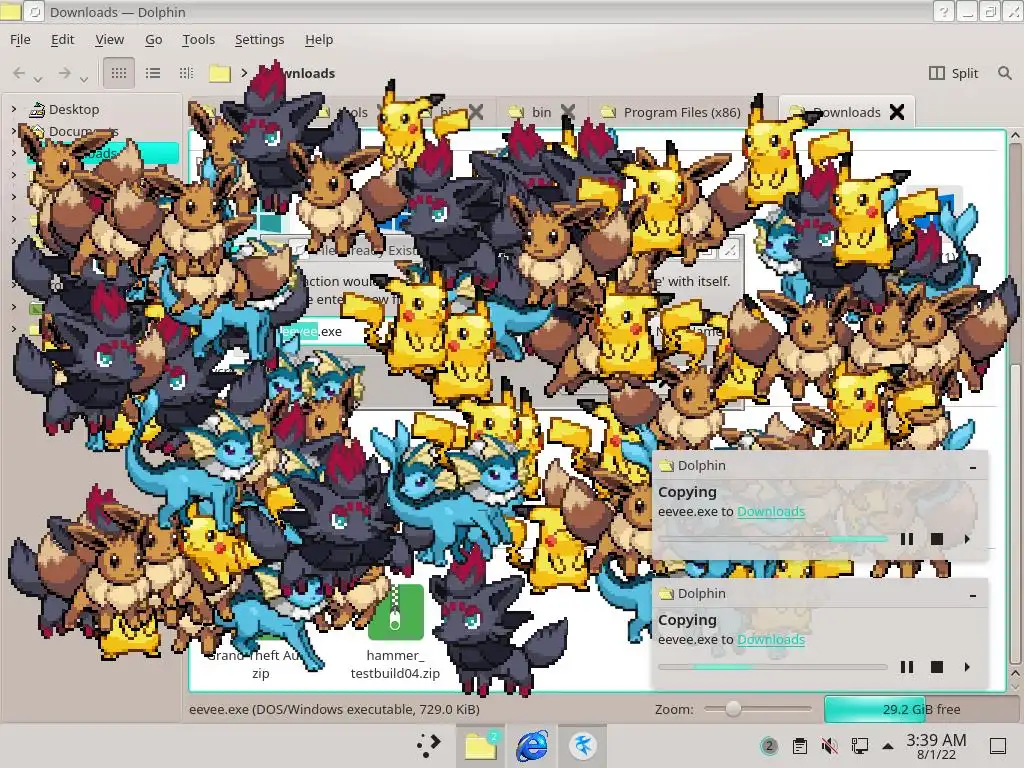1024x768 pixels.
Task: Launch Internet Explorer from the taskbar
Action: click(532, 745)
